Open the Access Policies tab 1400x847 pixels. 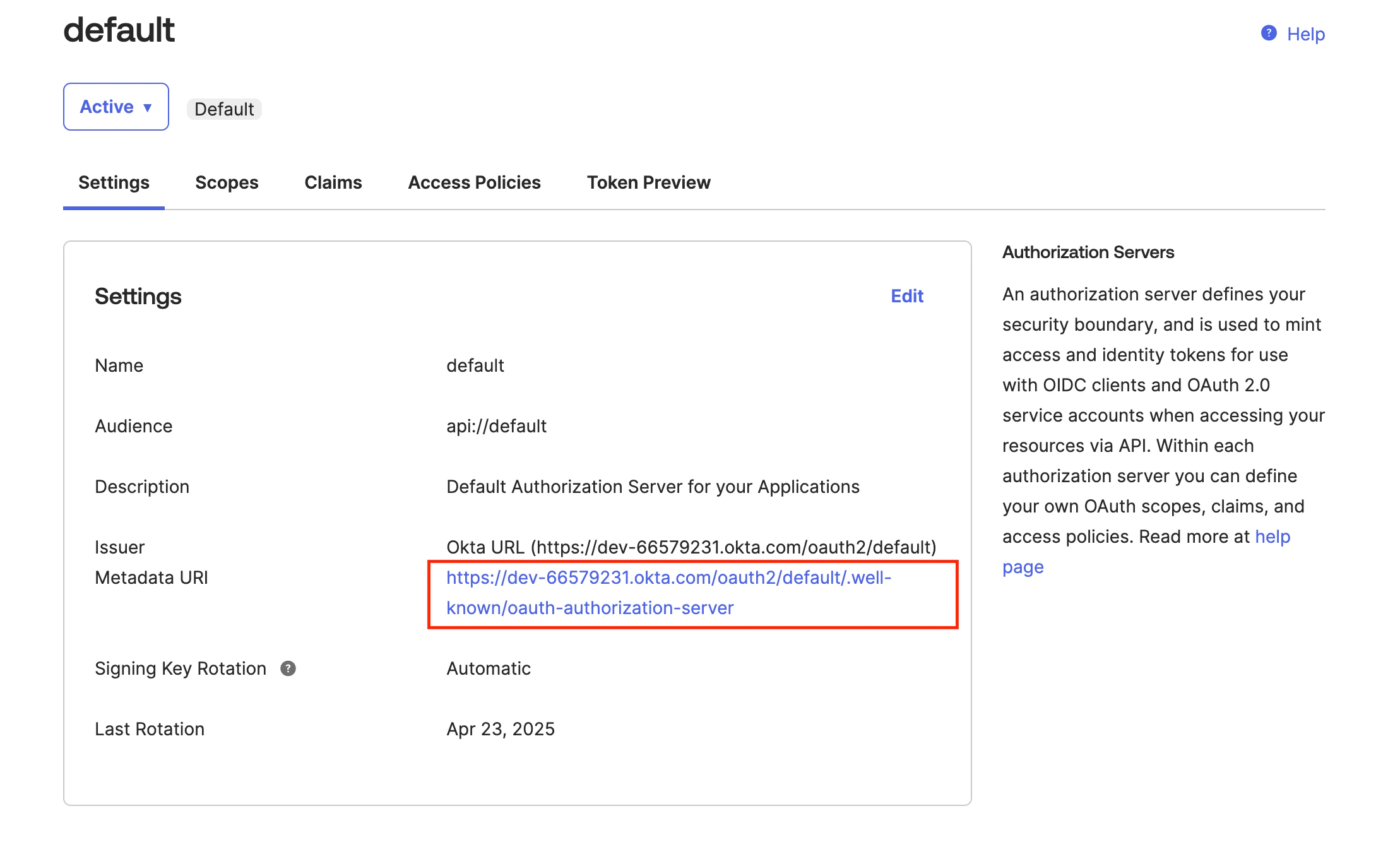(474, 182)
